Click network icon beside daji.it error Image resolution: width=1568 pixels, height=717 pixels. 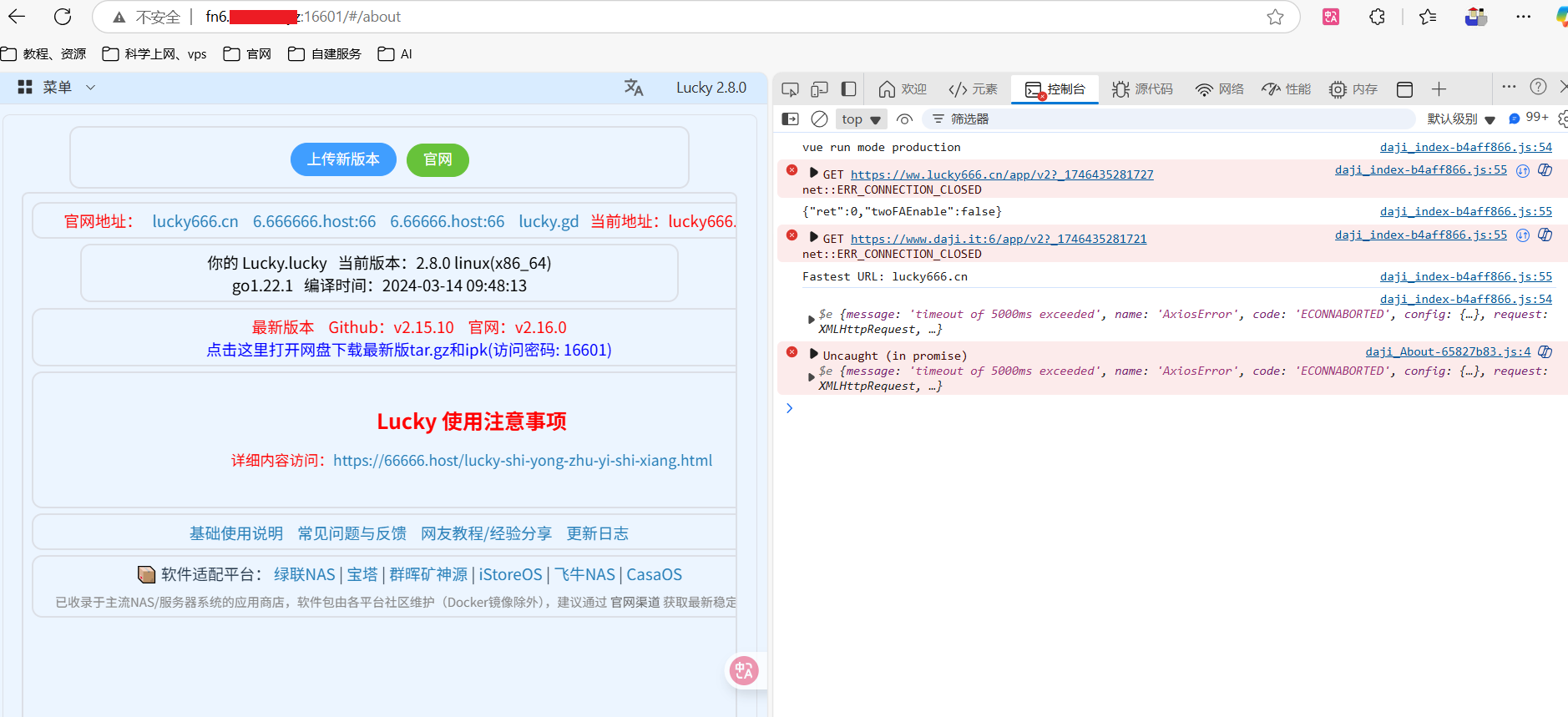point(1523,235)
